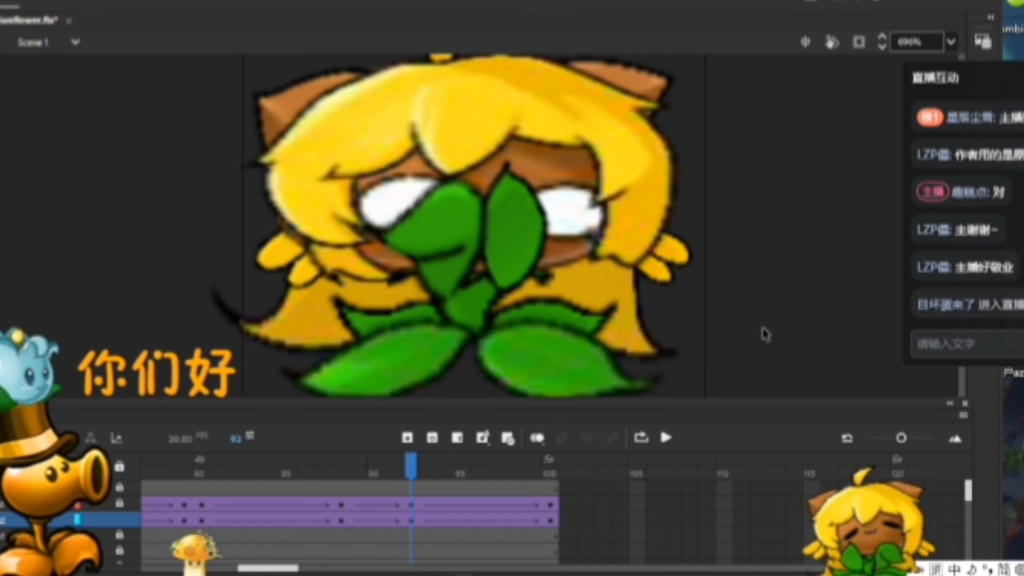The height and width of the screenshot is (576, 1024).
Task: Click the zoom-in mountain icon on timeline
Action: click(x=955, y=438)
